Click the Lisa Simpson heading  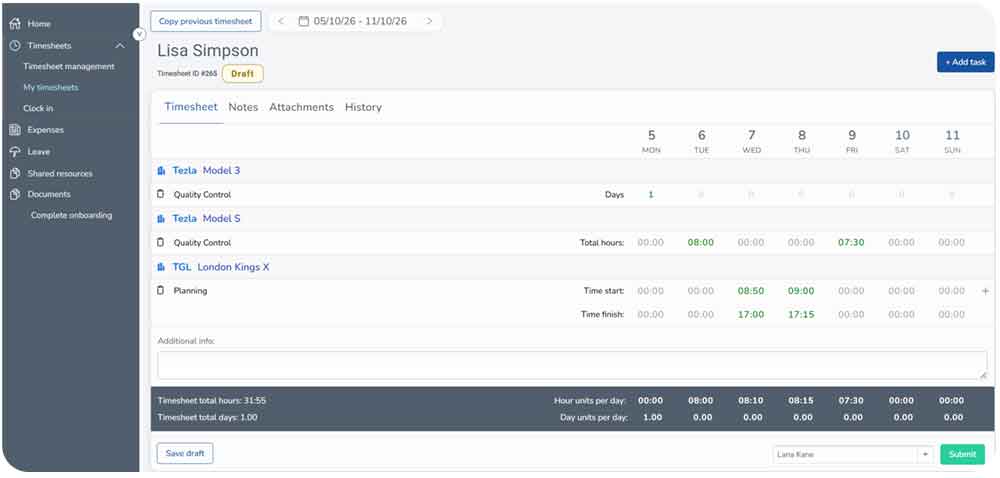[x=208, y=51]
